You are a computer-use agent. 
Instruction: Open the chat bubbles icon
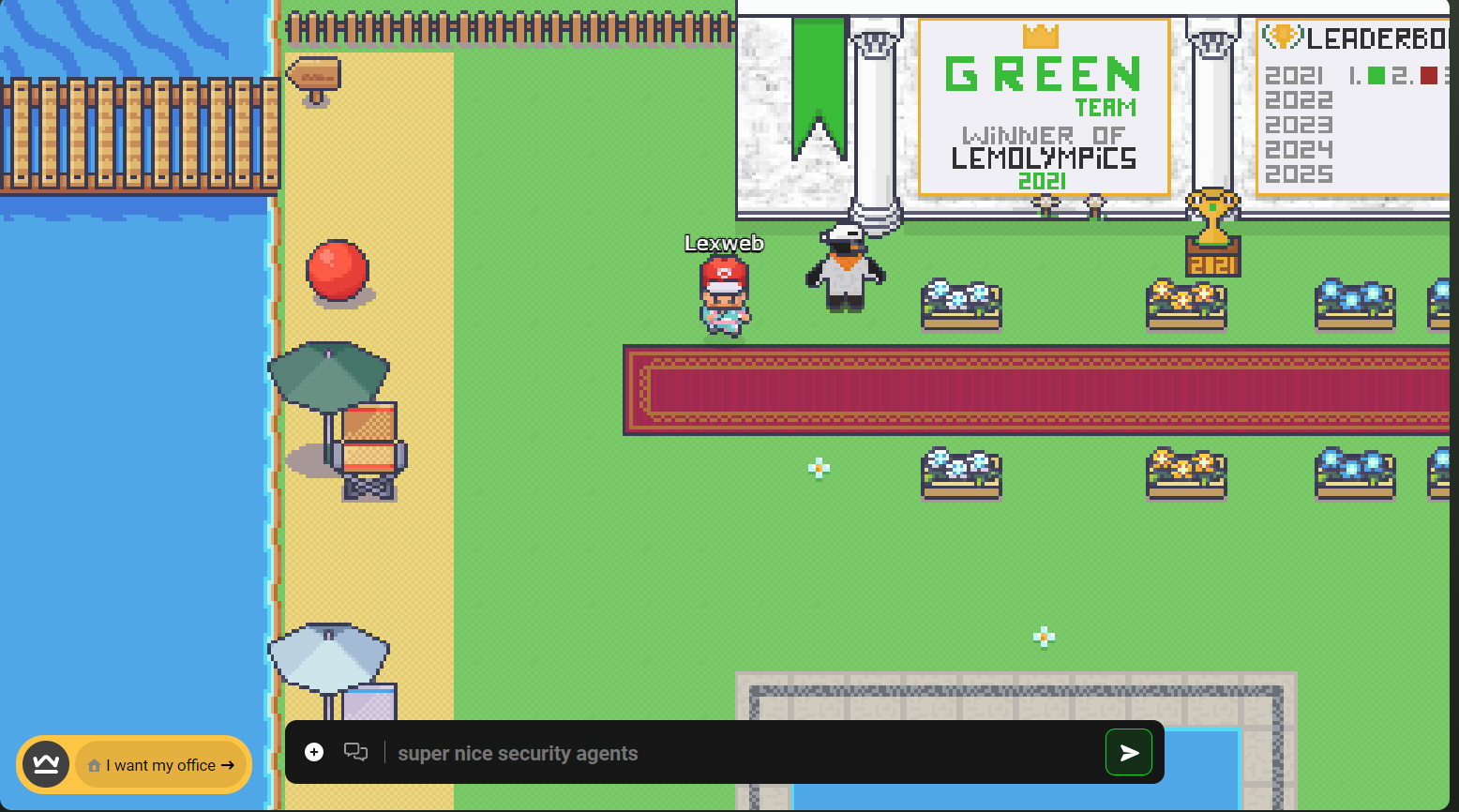click(x=355, y=752)
